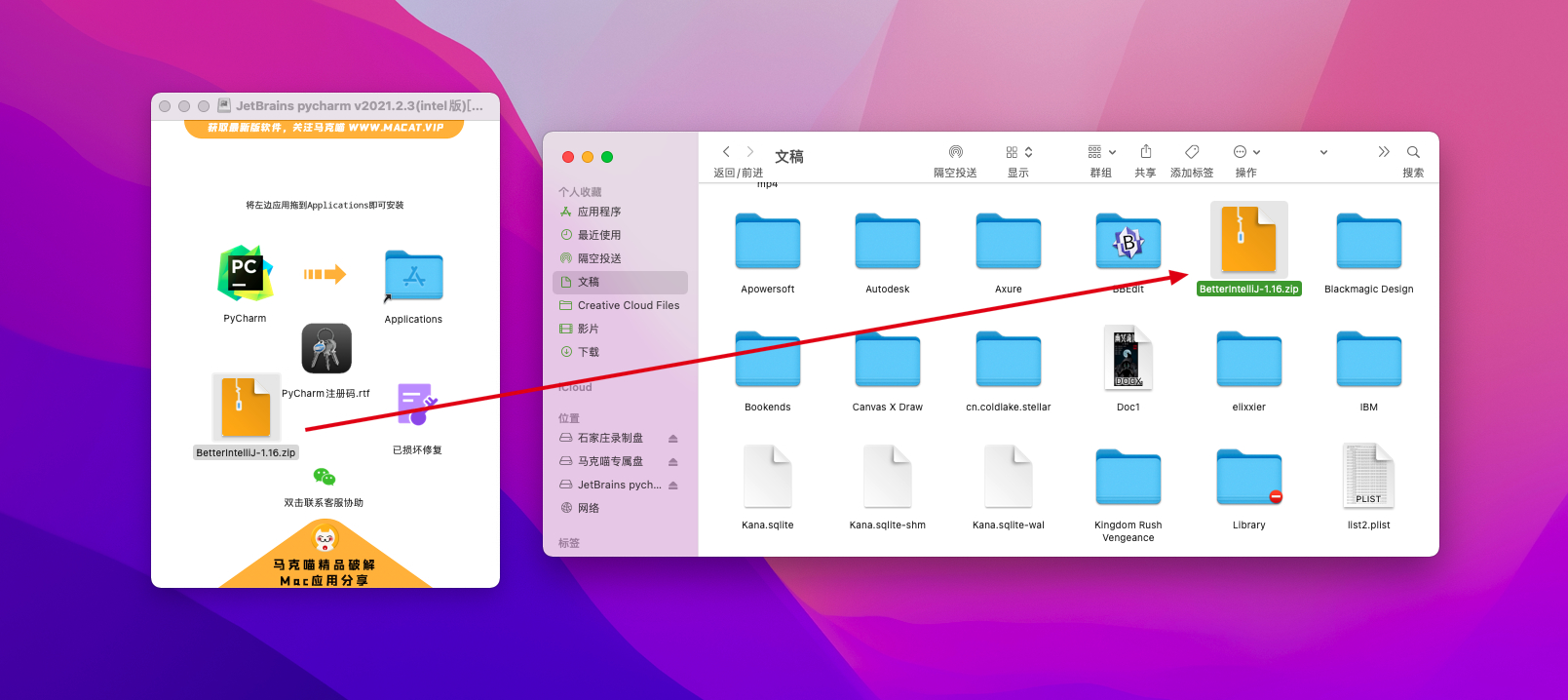This screenshot has width=1568, height=700.
Task: Click the 马克喵精品破解 orange footer banner
Action: (x=325, y=556)
